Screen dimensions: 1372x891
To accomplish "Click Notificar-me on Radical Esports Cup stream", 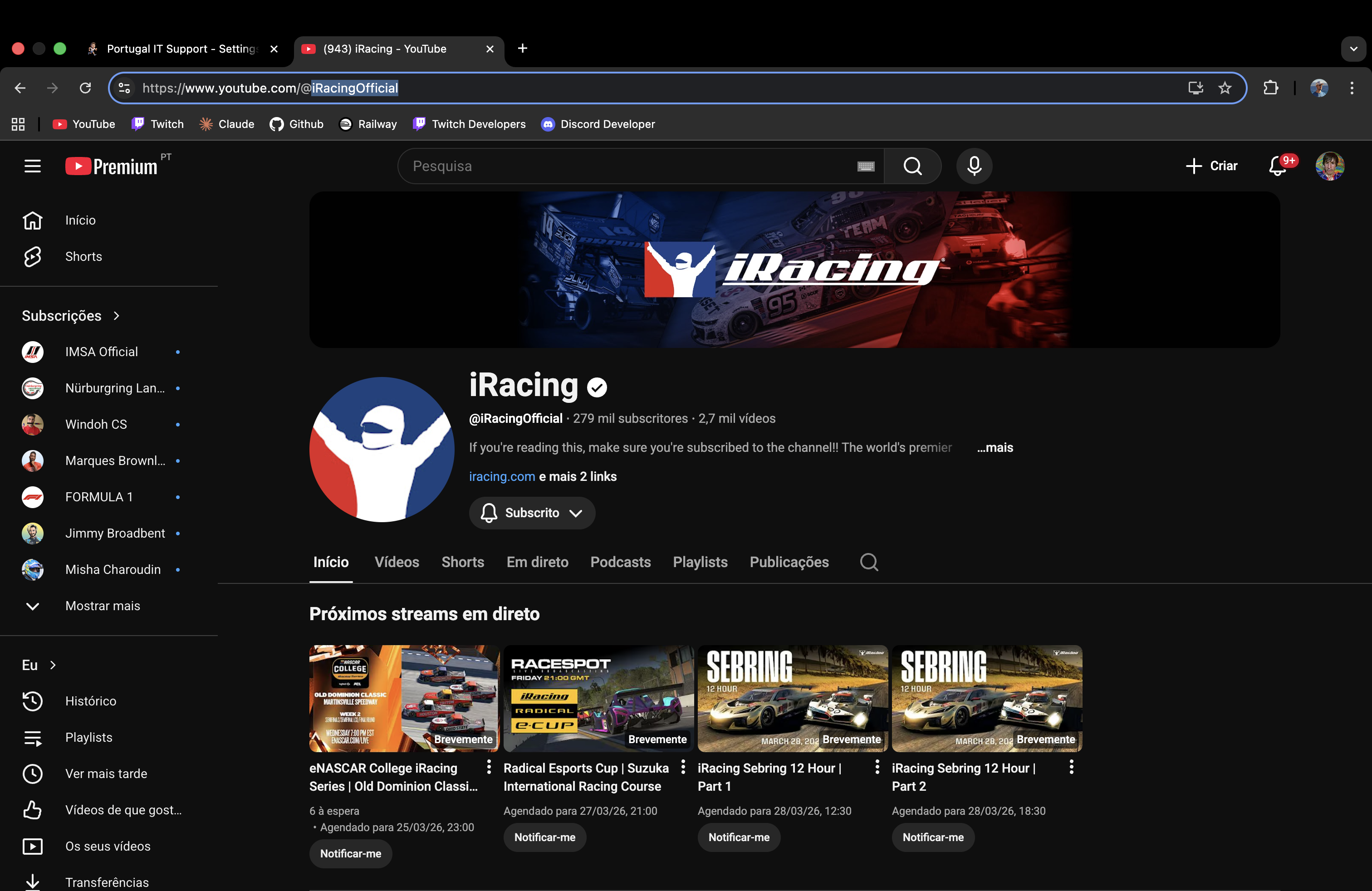I will pyautogui.click(x=545, y=837).
